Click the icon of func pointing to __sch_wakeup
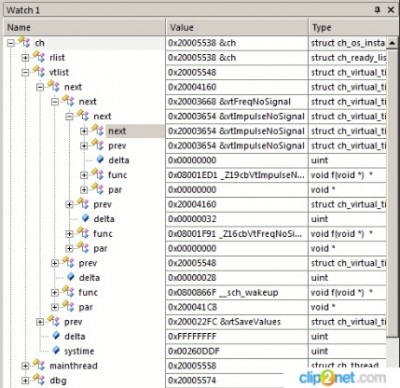This screenshot has height=388, width=400. pos(68,292)
